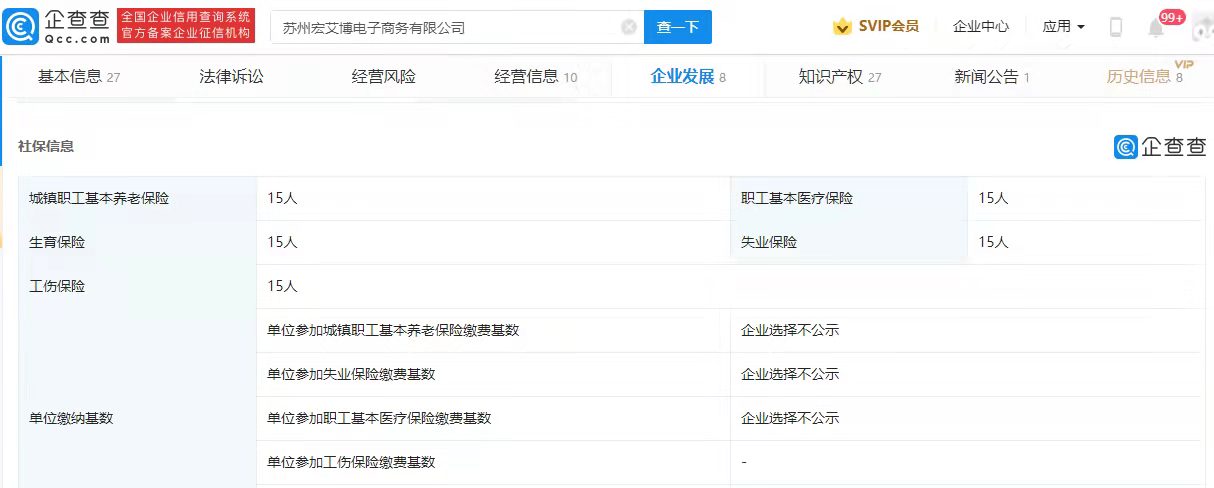Click the 生育保险 label cell
The width and height of the screenshot is (1214, 488).
[x=137, y=243]
